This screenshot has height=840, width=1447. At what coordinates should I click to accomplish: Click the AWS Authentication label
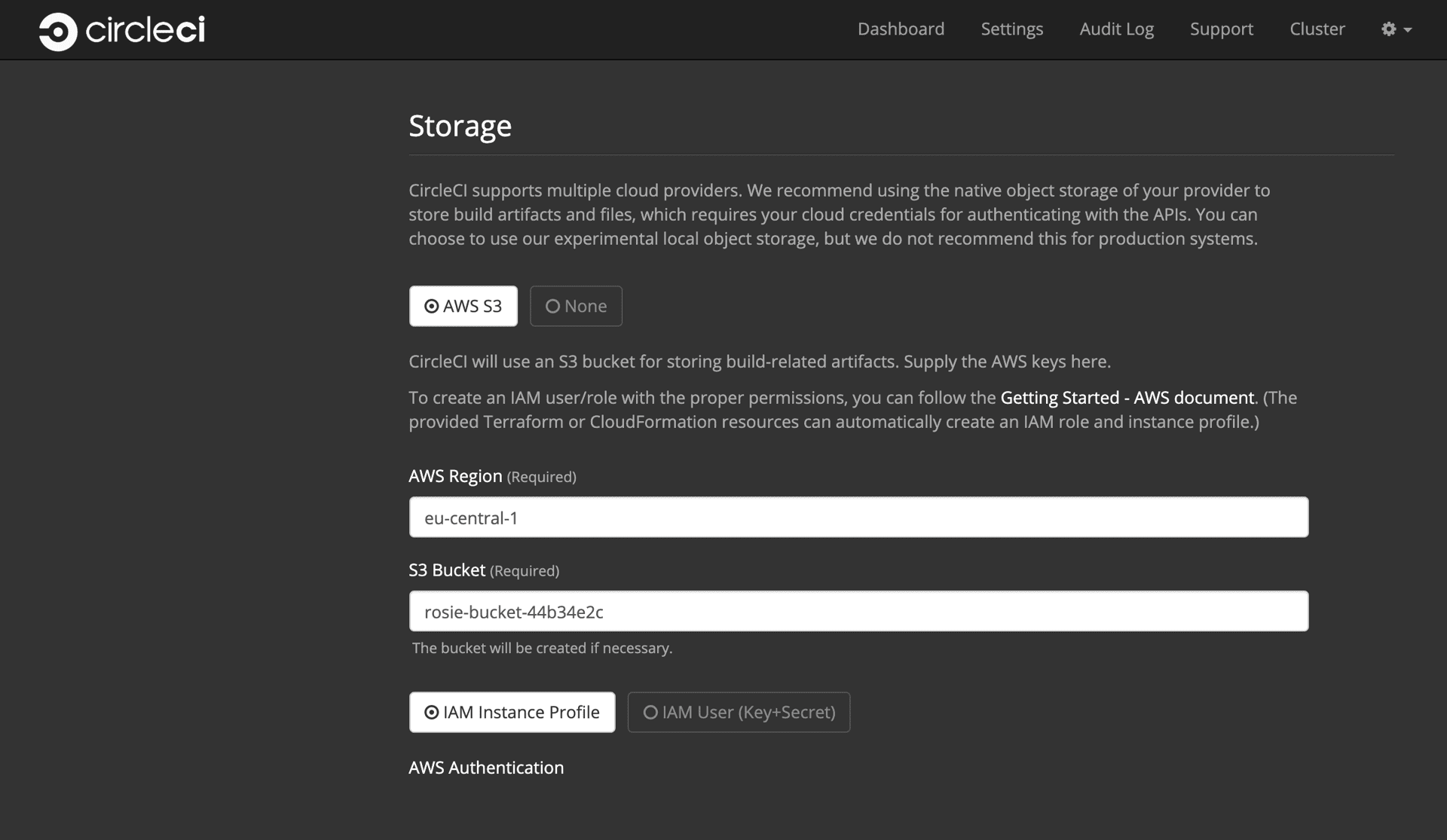coord(486,768)
